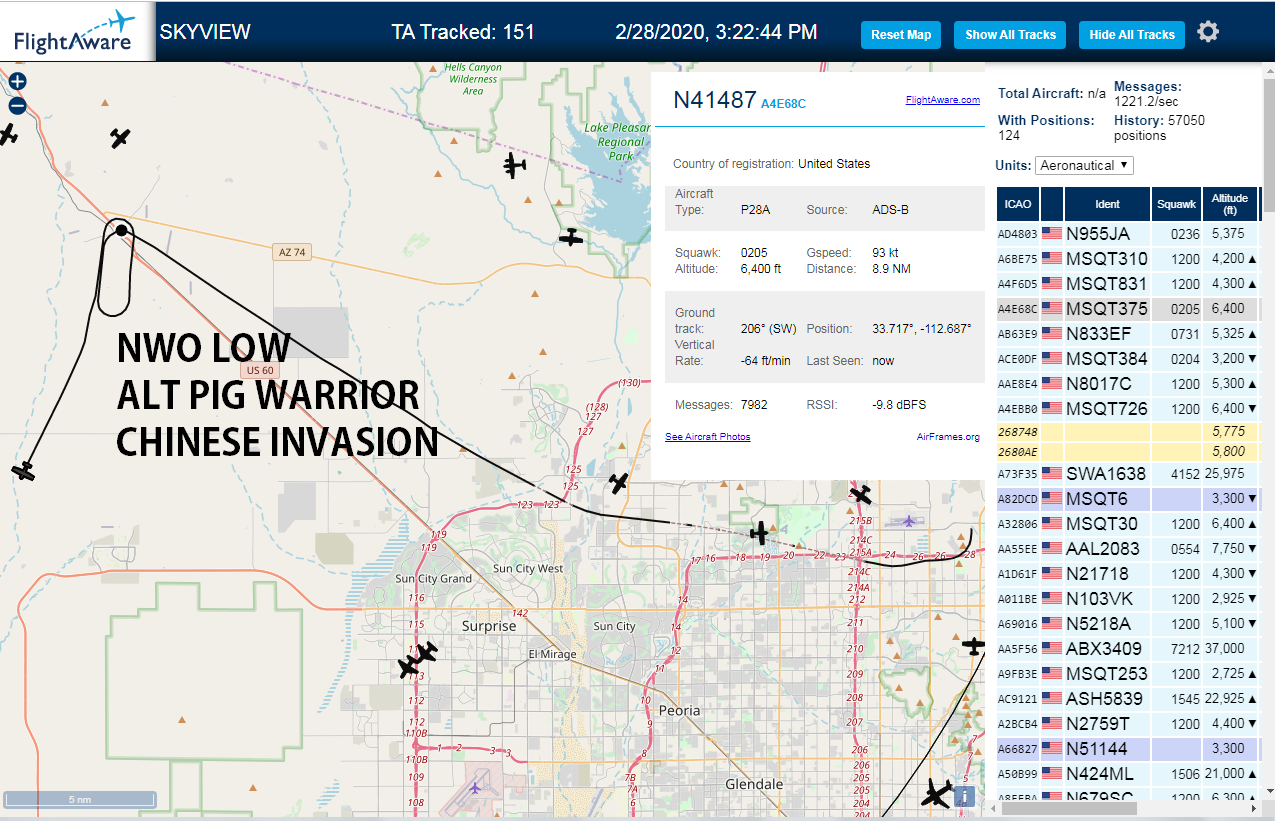Click the N41487 registration title
Image resolution: width=1275 pixels, height=821 pixels.
[x=714, y=100]
